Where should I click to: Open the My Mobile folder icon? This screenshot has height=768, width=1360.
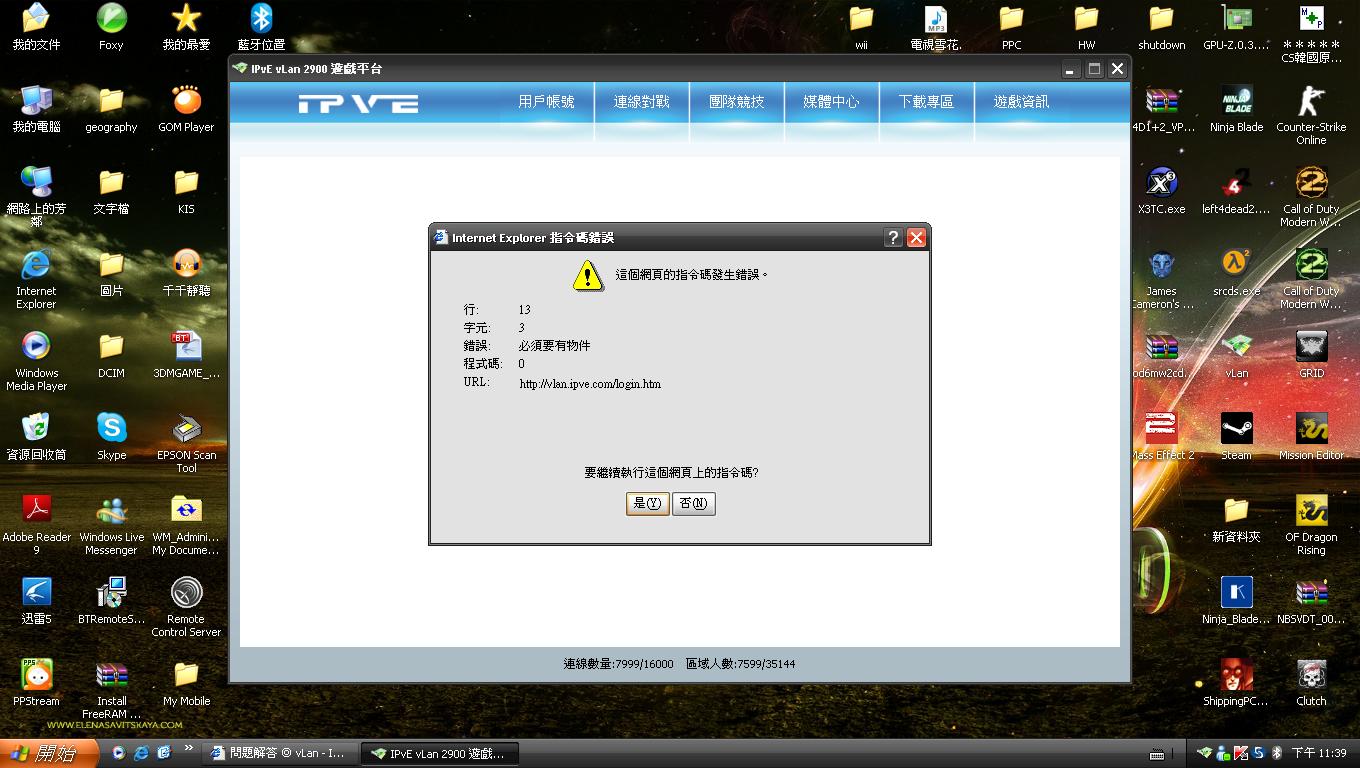(186, 682)
